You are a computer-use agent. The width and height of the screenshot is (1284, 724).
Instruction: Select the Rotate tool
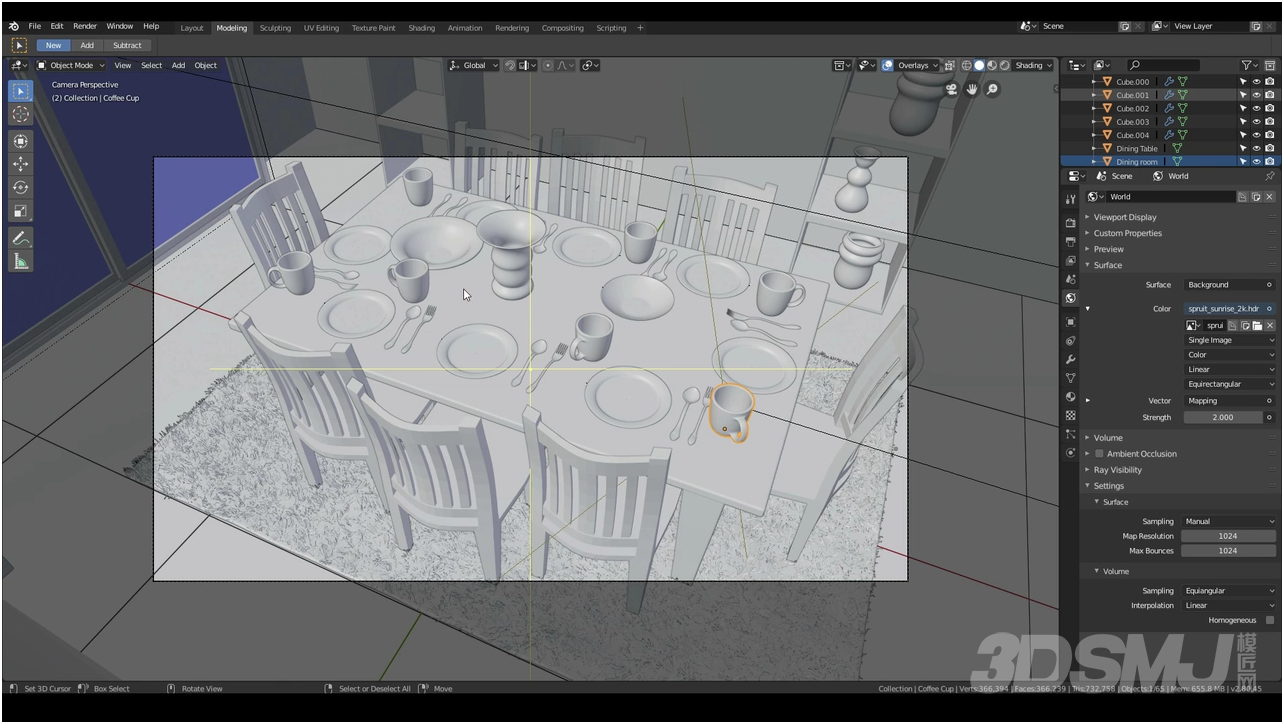click(x=21, y=187)
